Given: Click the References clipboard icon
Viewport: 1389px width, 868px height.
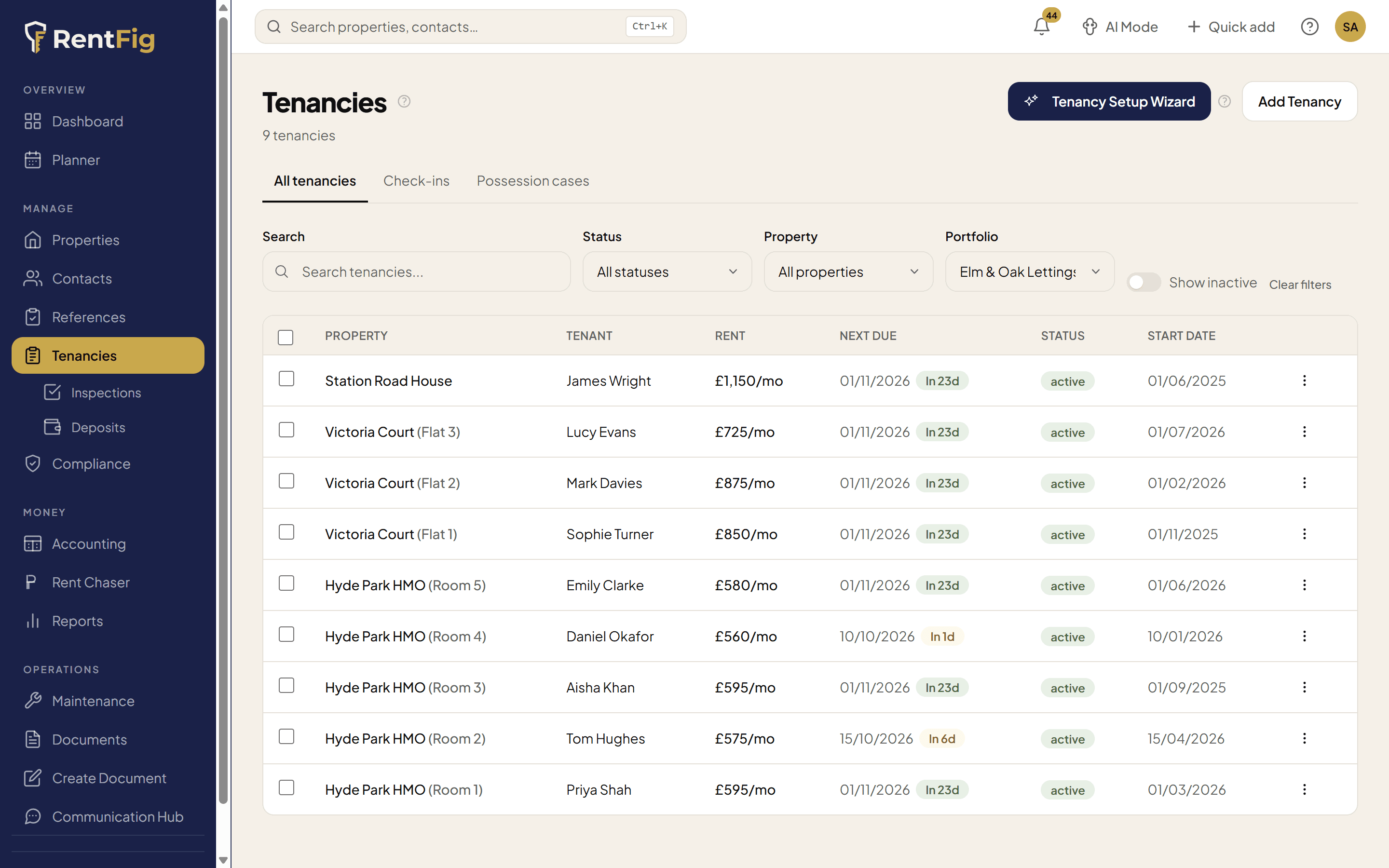Looking at the screenshot, I should tap(33, 317).
